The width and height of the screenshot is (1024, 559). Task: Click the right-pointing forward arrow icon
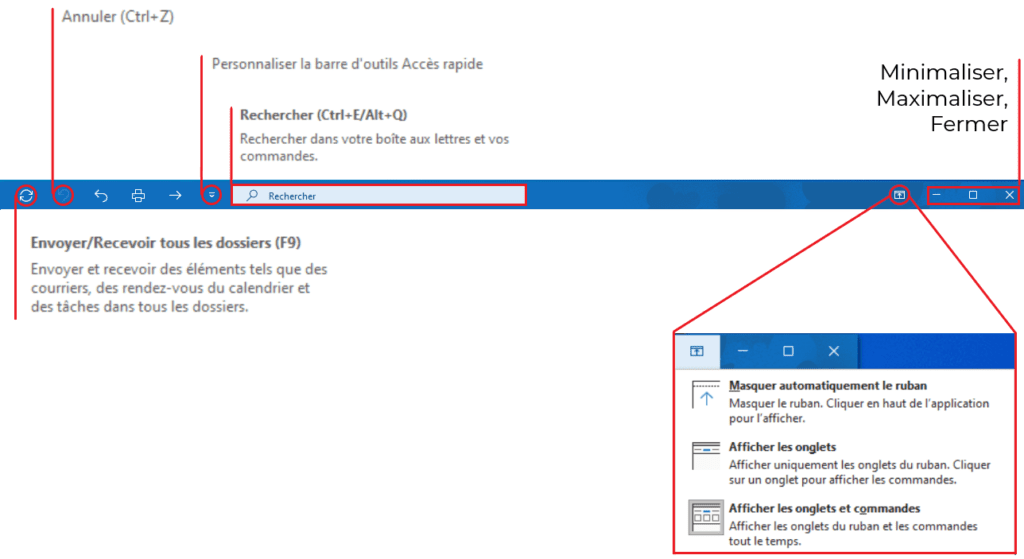point(175,196)
